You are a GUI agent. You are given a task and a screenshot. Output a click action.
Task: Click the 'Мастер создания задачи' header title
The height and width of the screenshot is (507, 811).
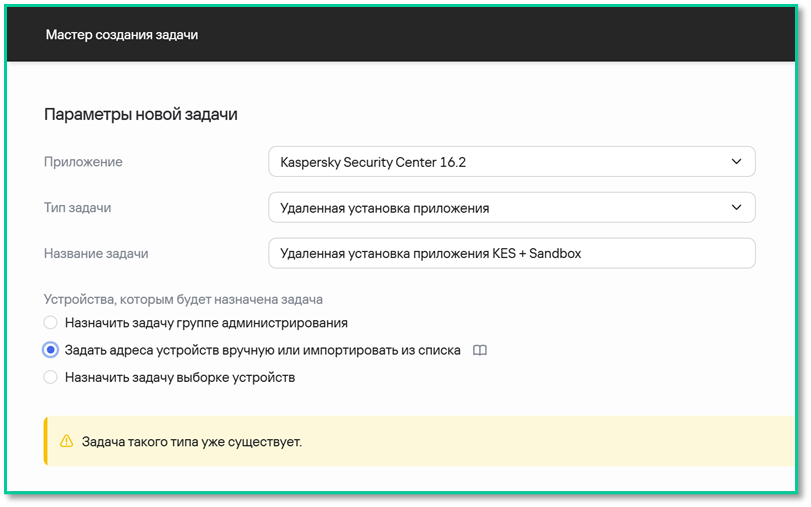(x=122, y=35)
